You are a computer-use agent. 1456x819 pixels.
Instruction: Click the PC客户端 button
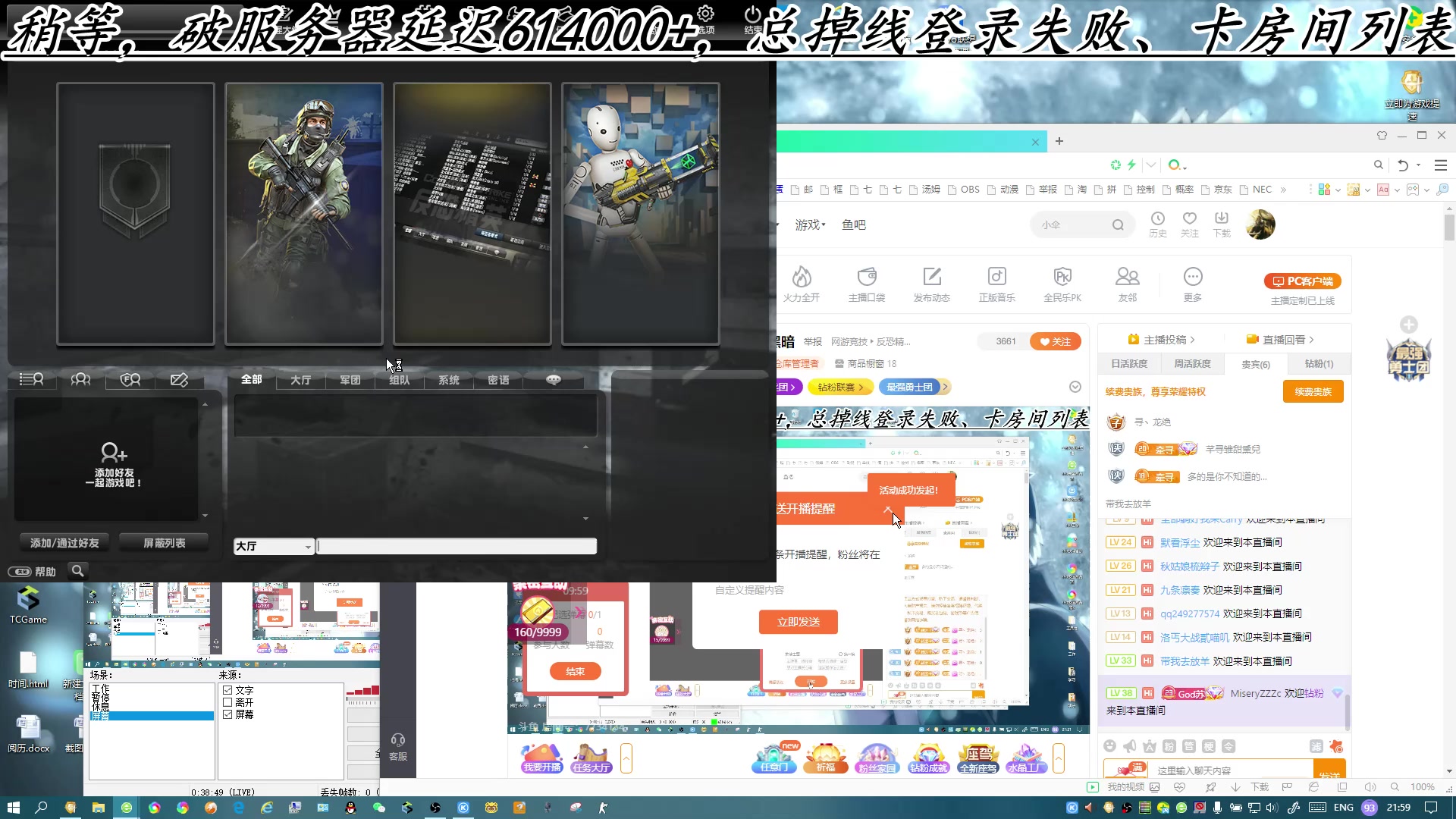coord(1302,281)
